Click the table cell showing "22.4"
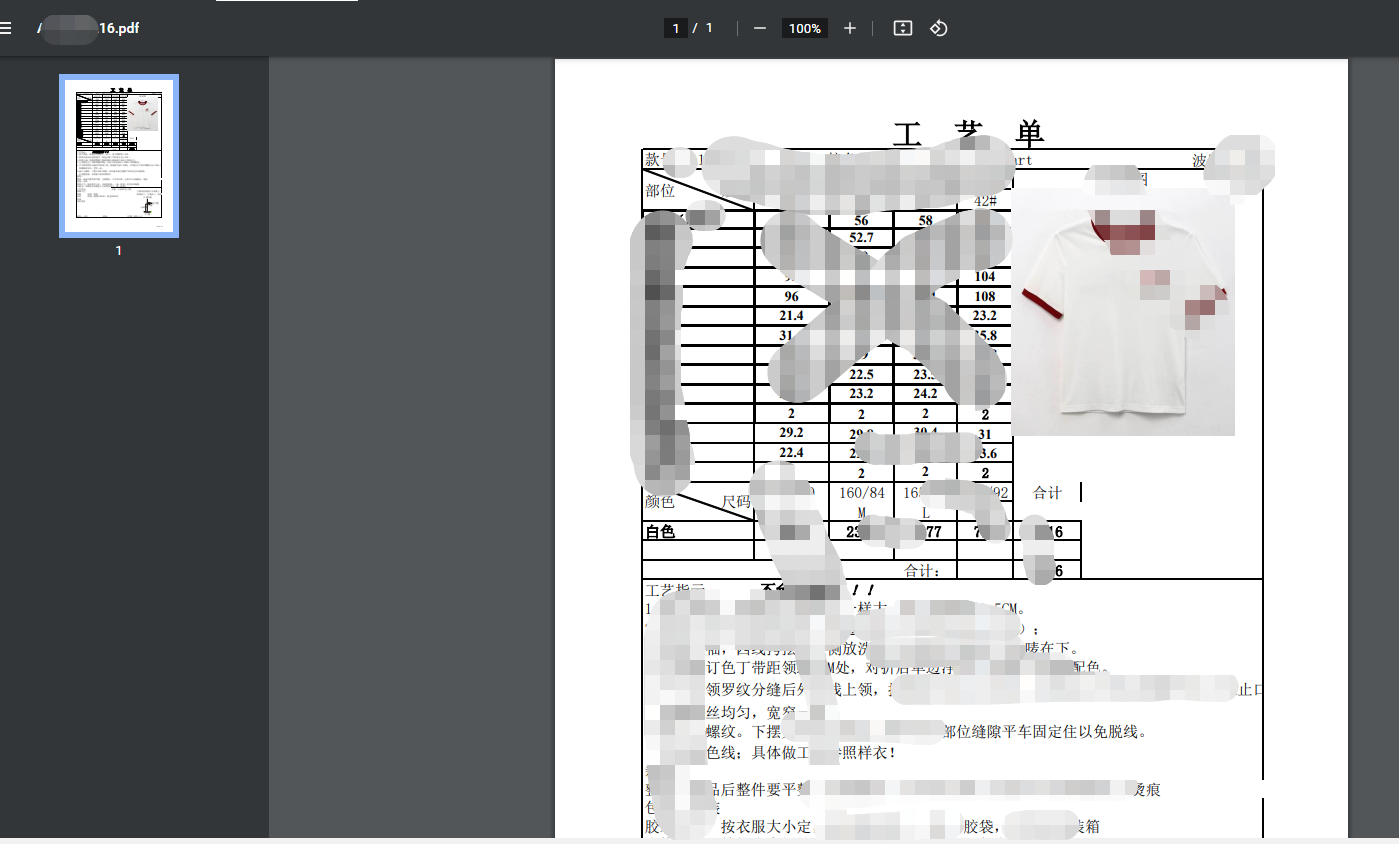Viewport: 1399px width, 844px height. click(792, 453)
